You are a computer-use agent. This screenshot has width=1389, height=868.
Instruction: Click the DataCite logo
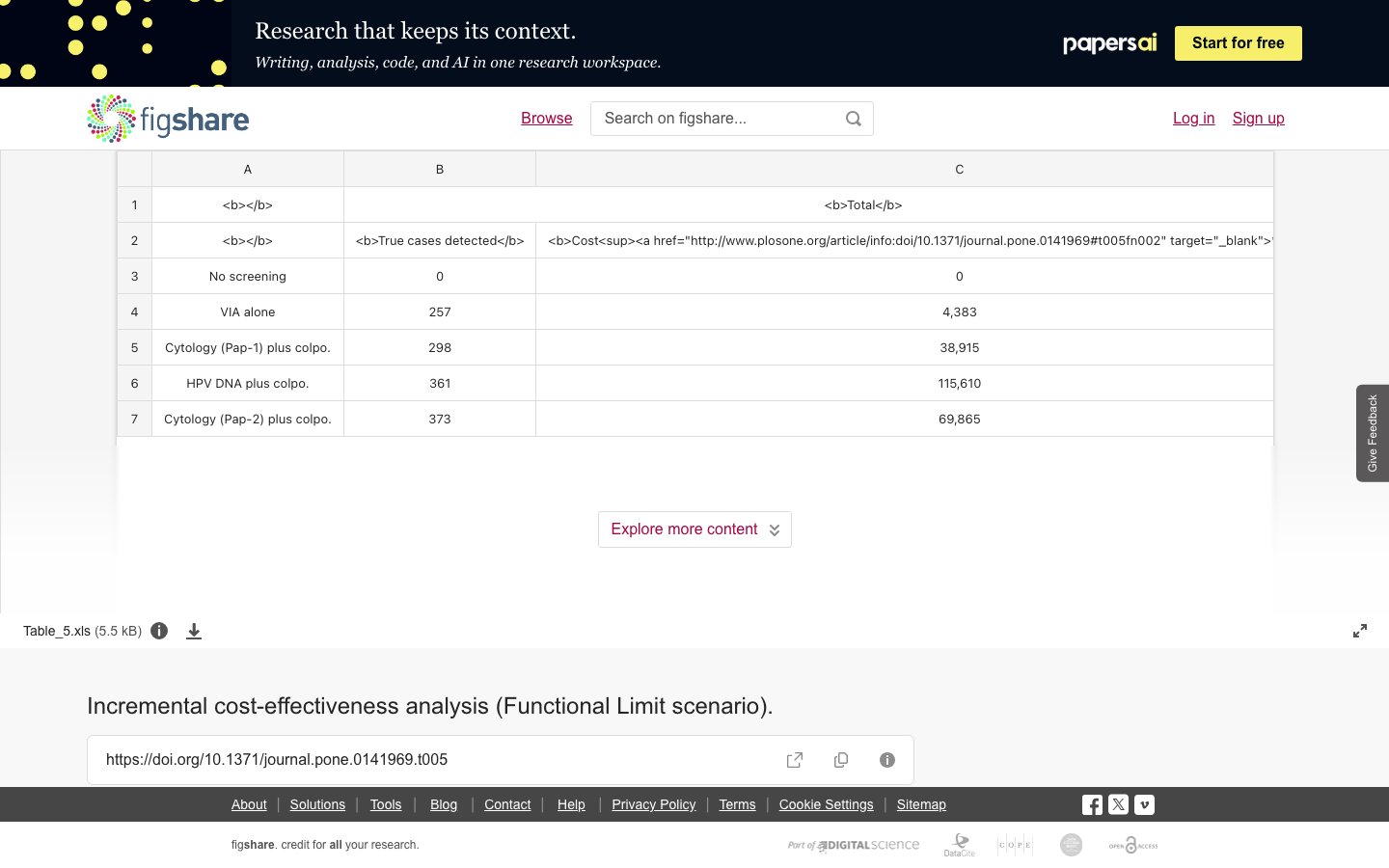[960, 845]
